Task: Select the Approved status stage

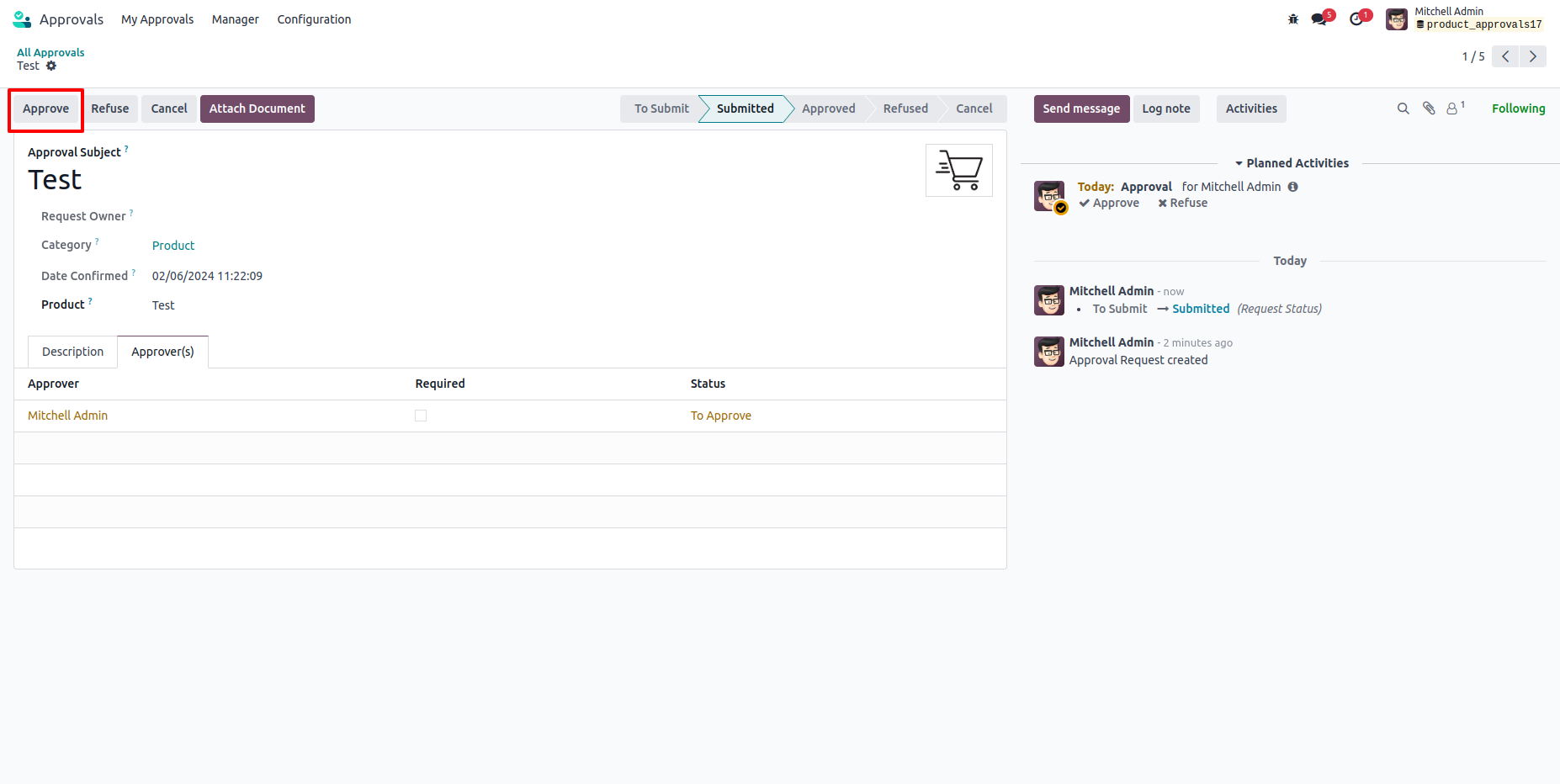Action: [829, 109]
